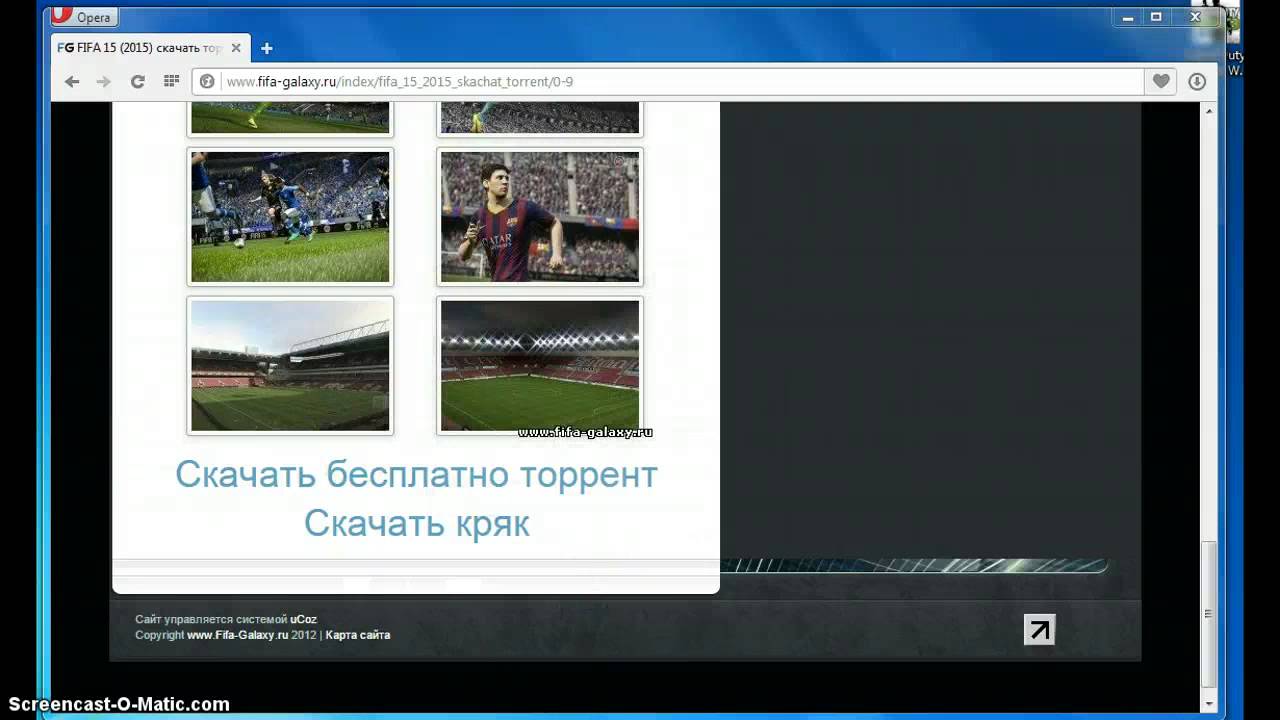Open a new tab with plus button
Image resolution: width=1280 pixels, height=720 pixels.
pos(266,48)
